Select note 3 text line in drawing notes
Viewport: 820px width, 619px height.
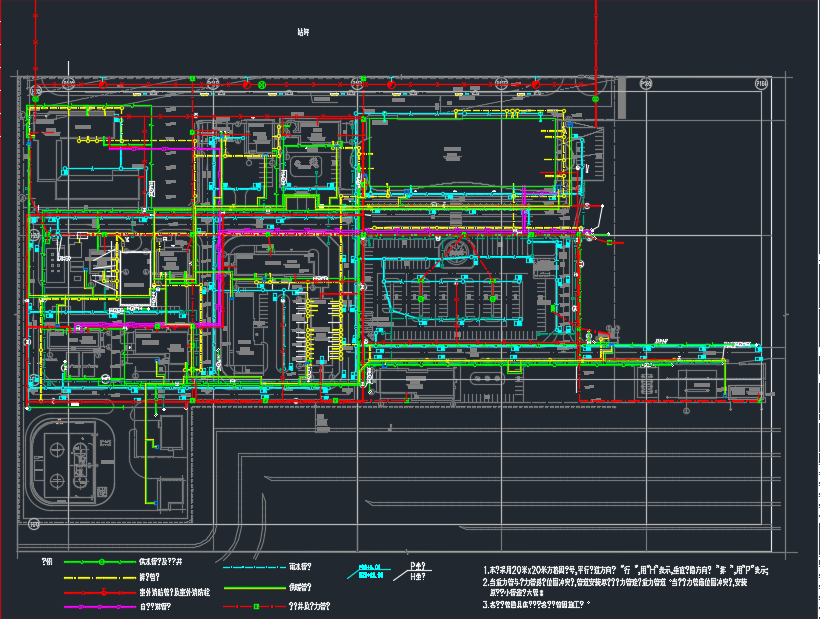(x=537, y=604)
